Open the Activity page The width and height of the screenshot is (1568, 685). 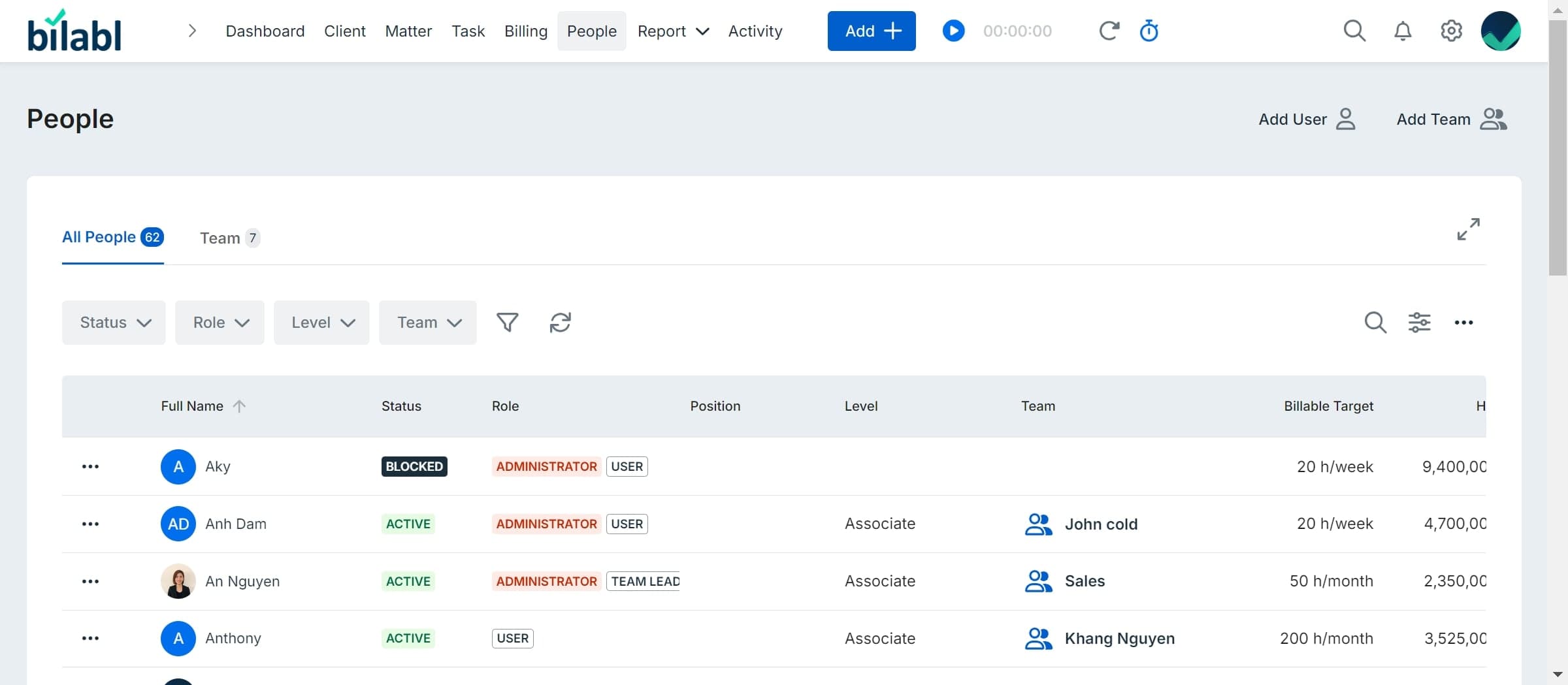(x=755, y=31)
